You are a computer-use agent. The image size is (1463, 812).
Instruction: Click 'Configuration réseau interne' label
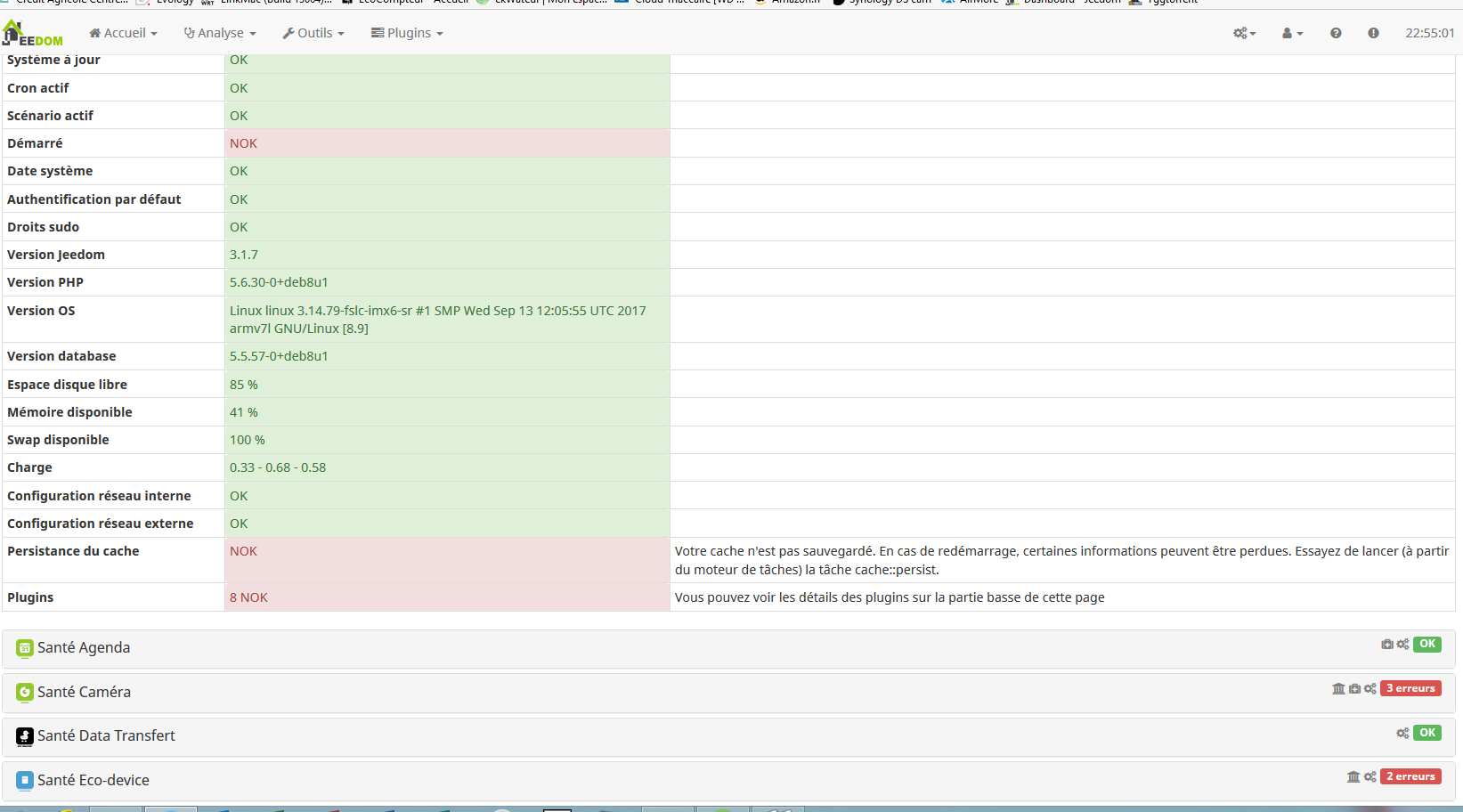point(99,496)
